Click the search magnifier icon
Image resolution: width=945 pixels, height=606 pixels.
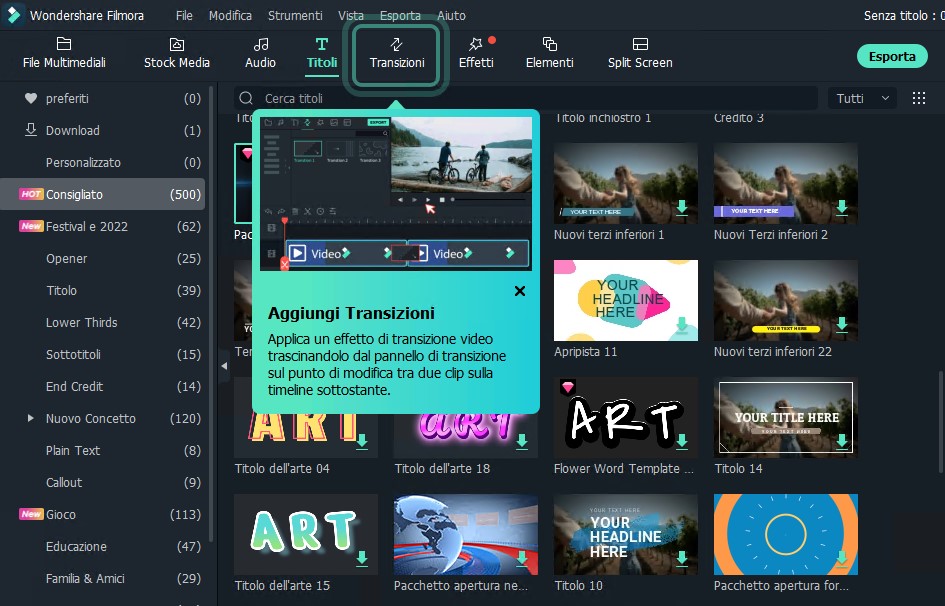pyautogui.click(x=246, y=98)
